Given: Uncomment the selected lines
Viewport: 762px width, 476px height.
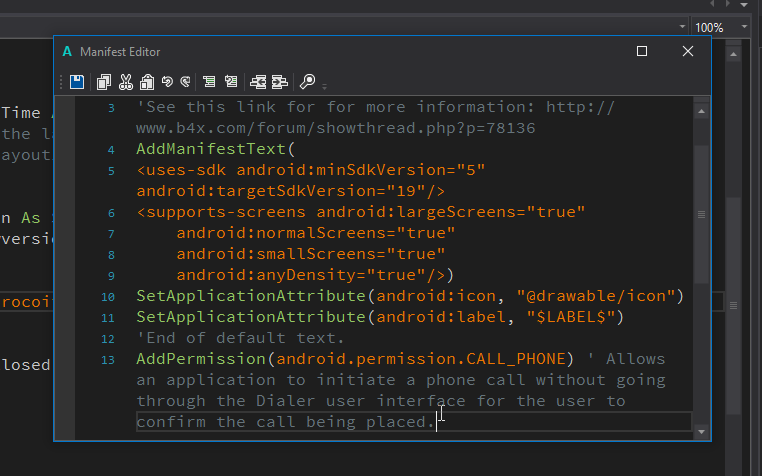Looking at the screenshot, I should pyautogui.click(x=231, y=82).
